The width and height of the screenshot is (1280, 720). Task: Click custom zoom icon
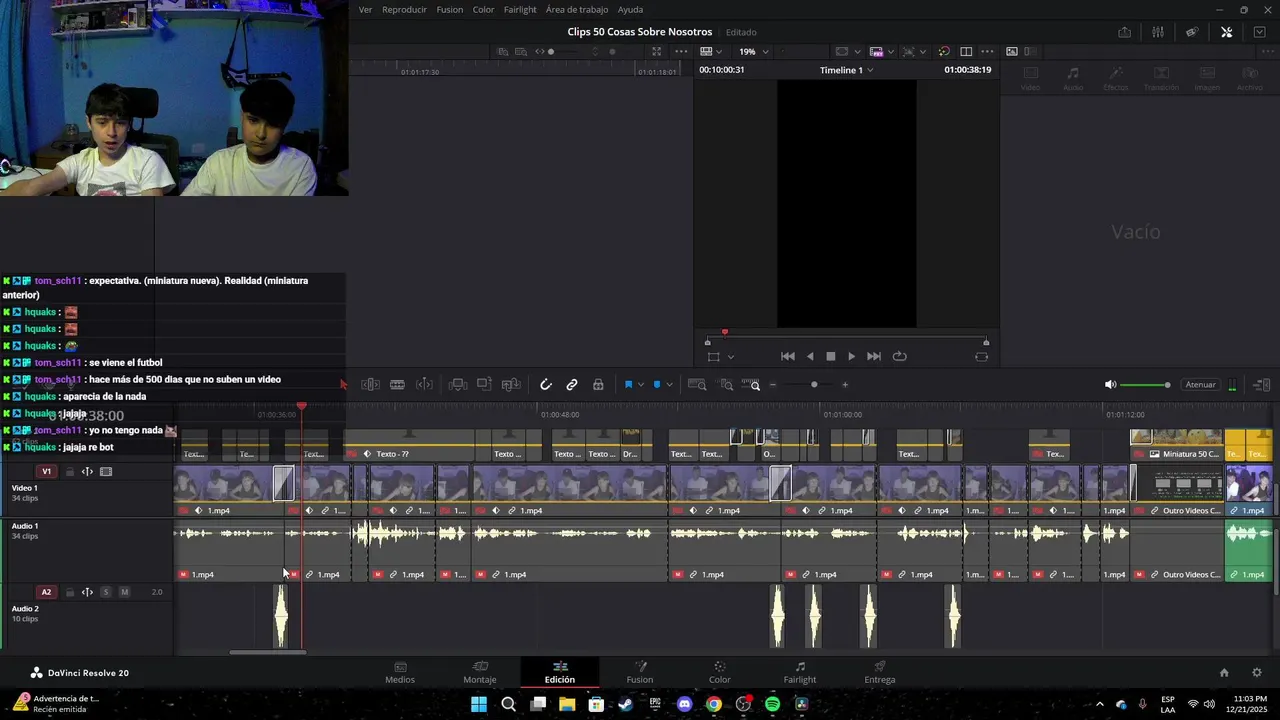[752, 385]
